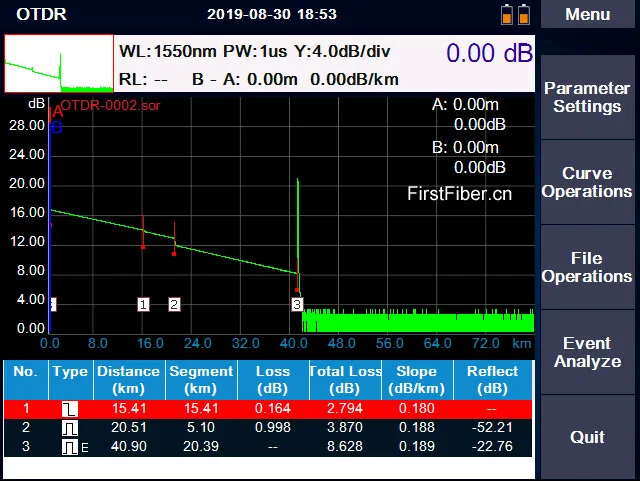
Task: Click event marker 3 at fiber end
Action: (297, 304)
